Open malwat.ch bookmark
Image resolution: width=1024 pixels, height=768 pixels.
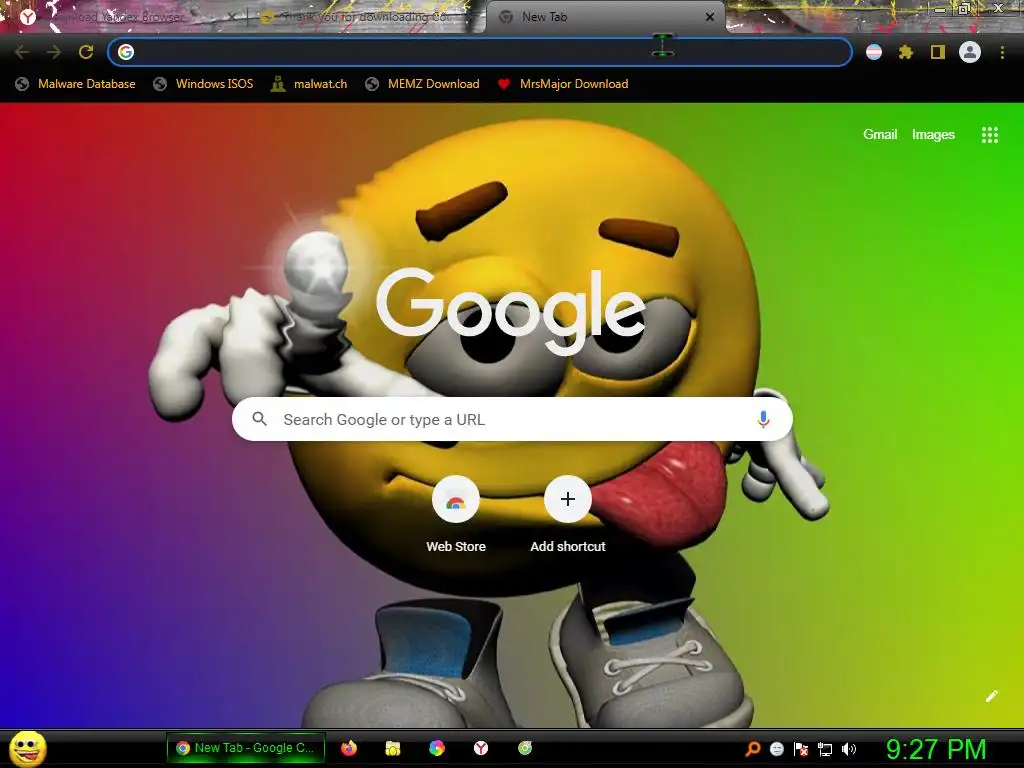coord(309,84)
